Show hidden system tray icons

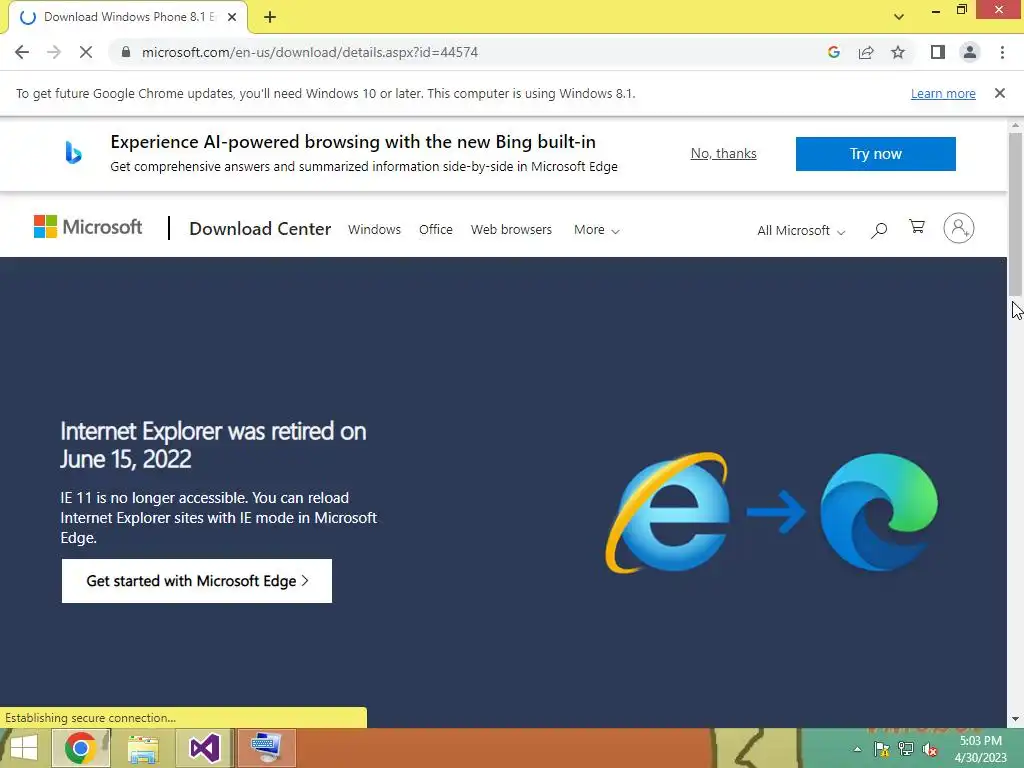[x=857, y=749]
